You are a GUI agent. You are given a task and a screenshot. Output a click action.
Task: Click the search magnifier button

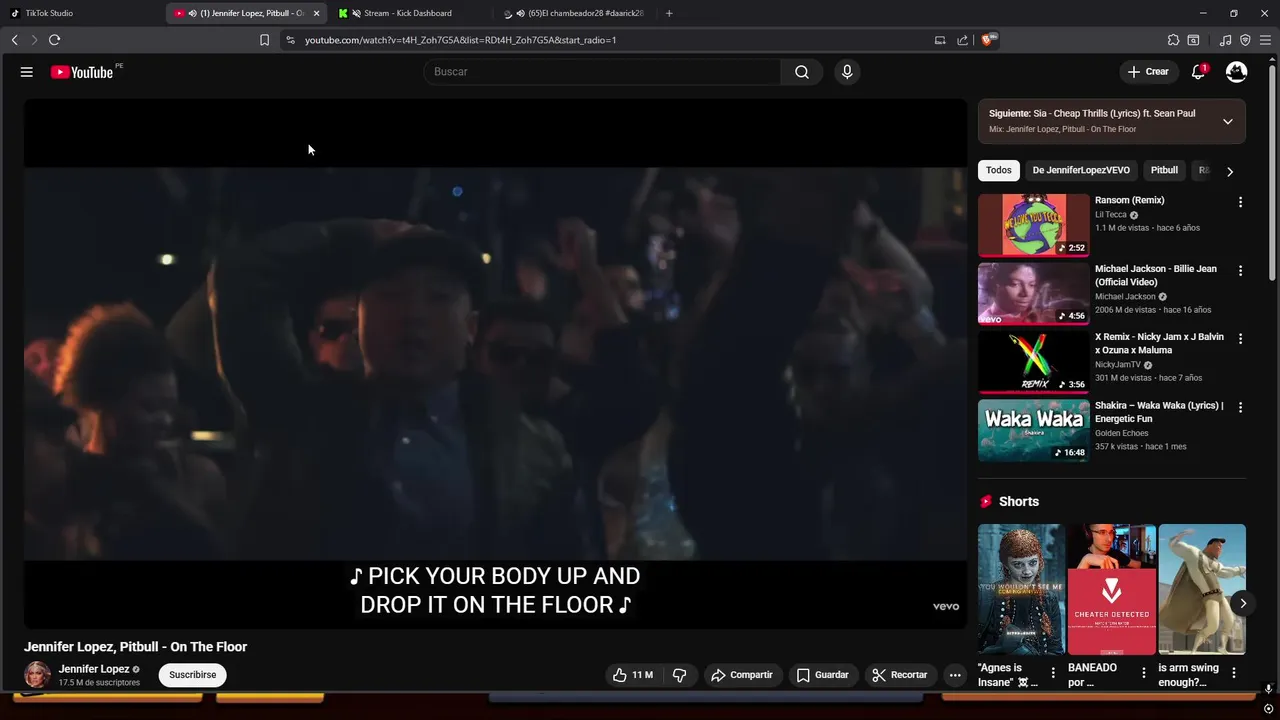click(802, 72)
